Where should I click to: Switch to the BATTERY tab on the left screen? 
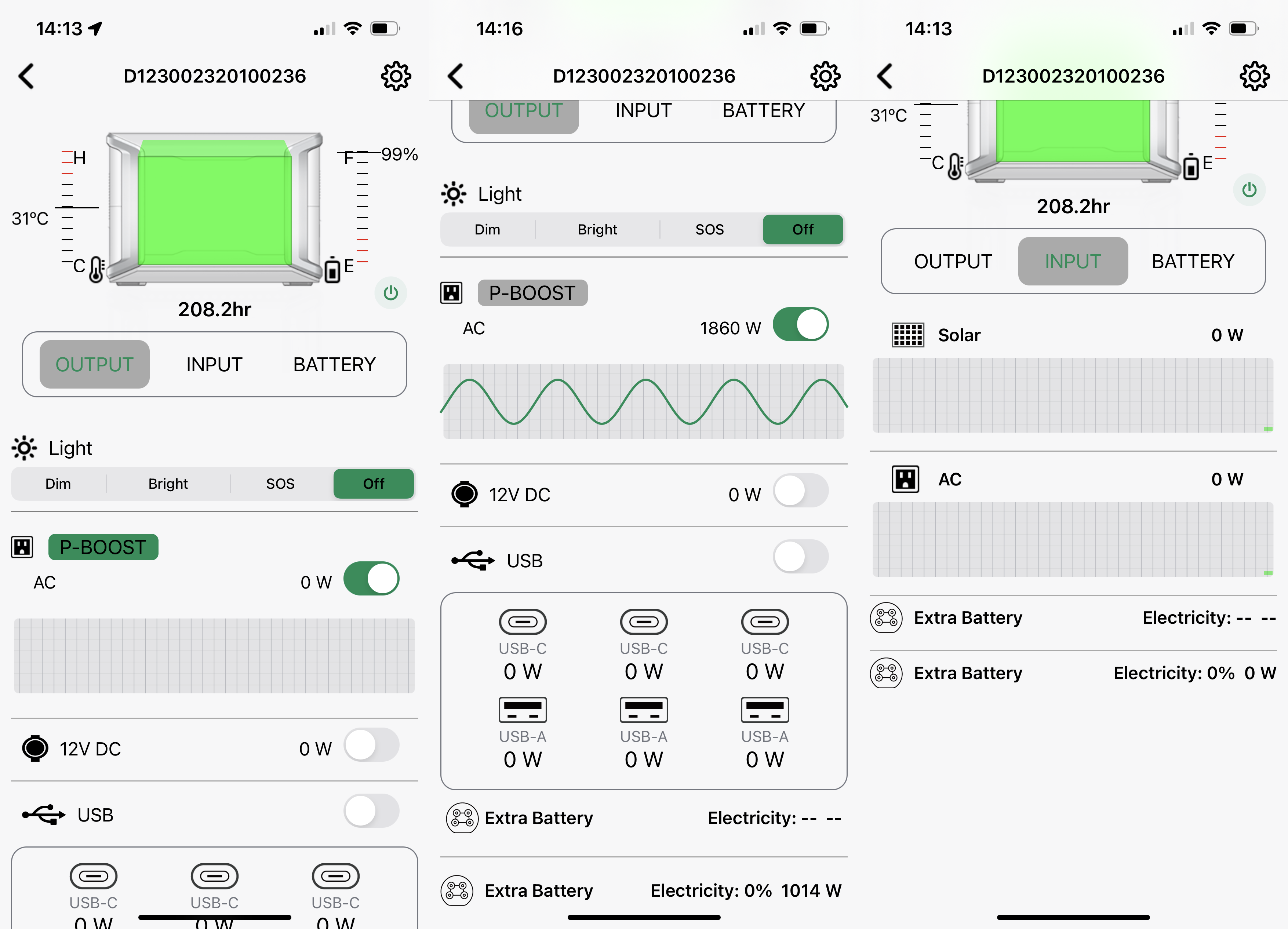[x=335, y=365]
